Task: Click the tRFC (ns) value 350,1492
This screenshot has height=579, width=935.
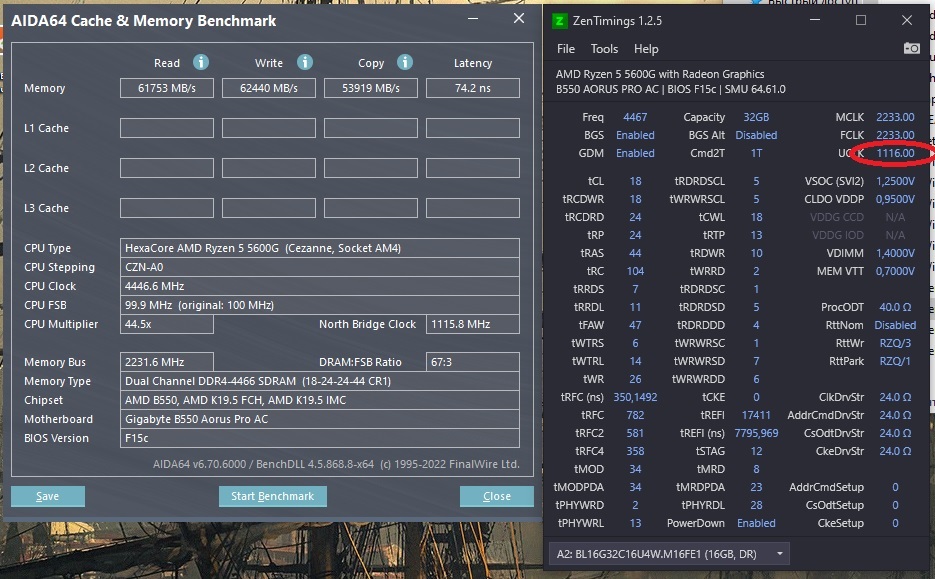Action: tap(635, 397)
